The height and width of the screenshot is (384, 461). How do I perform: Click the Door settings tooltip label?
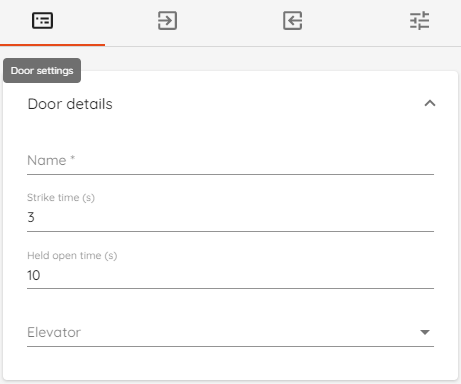click(42, 71)
